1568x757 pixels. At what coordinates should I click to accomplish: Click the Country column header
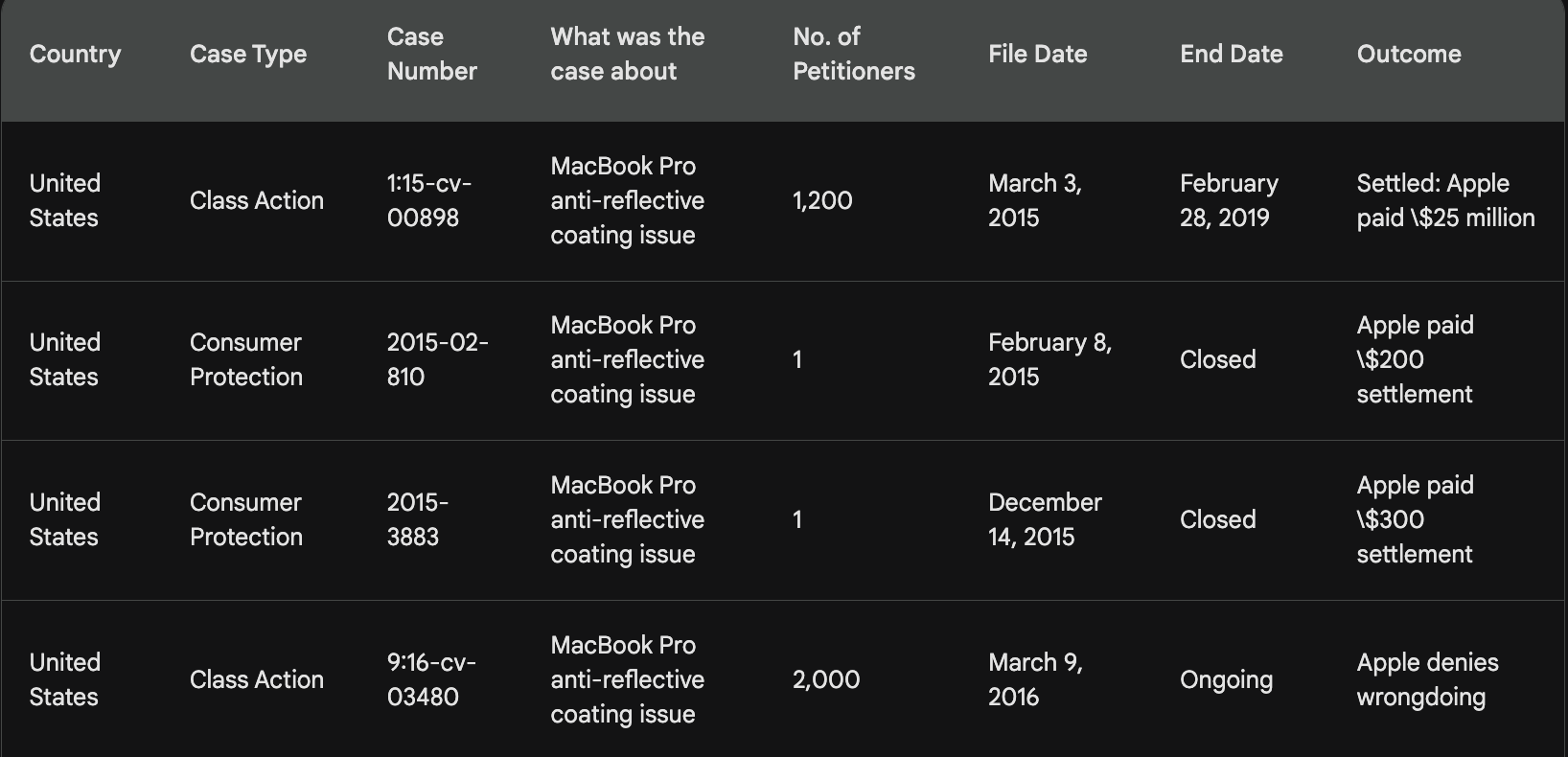pos(75,54)
